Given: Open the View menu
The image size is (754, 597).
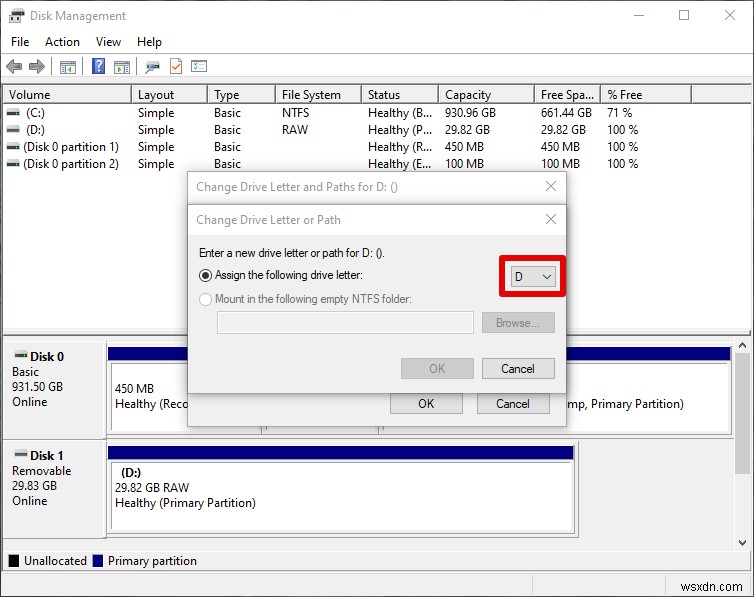Looking at the screenshot, I should click(108, 42).
